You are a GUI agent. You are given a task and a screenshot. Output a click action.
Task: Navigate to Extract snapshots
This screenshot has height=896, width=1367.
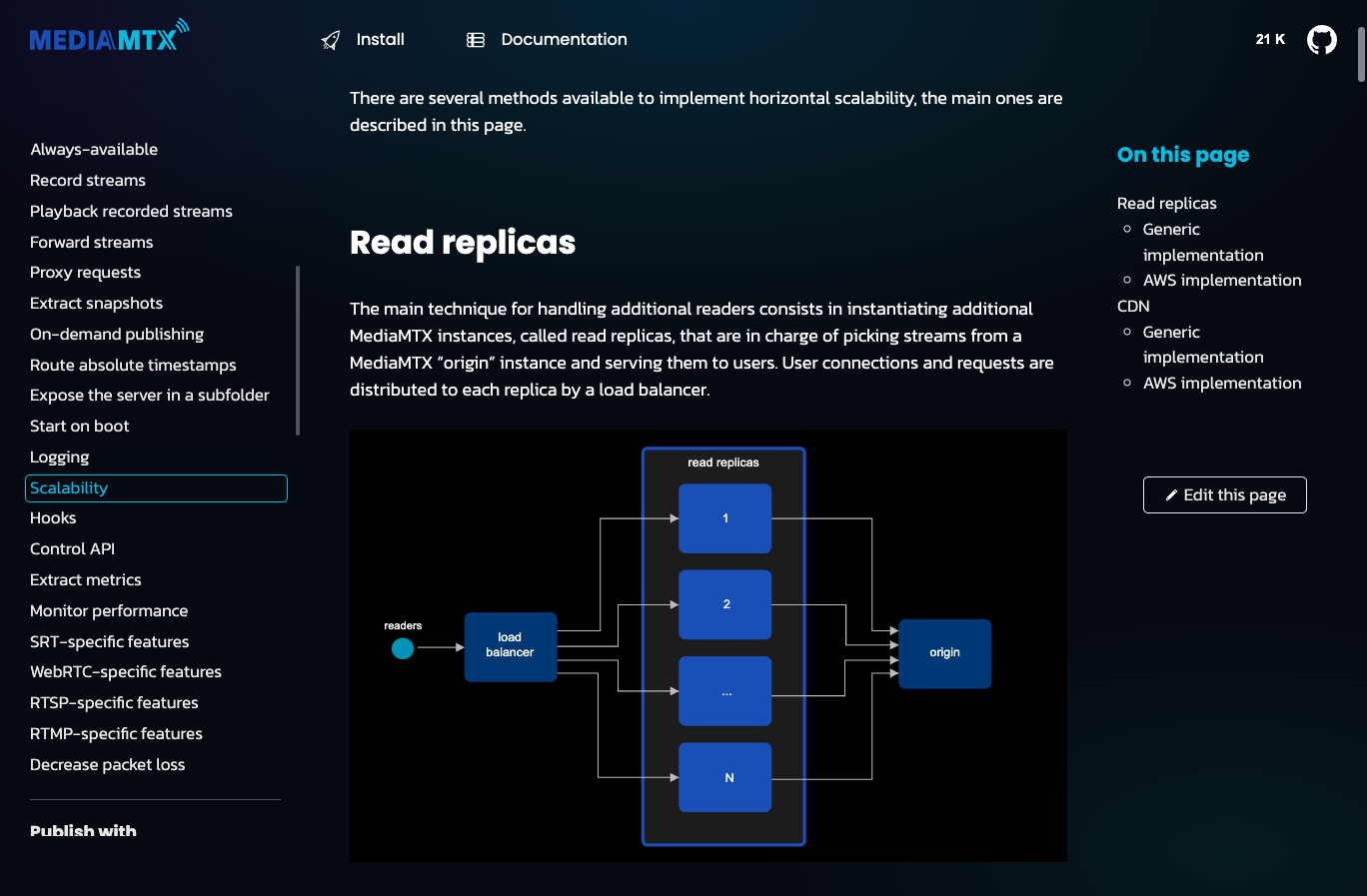(96, 304)
